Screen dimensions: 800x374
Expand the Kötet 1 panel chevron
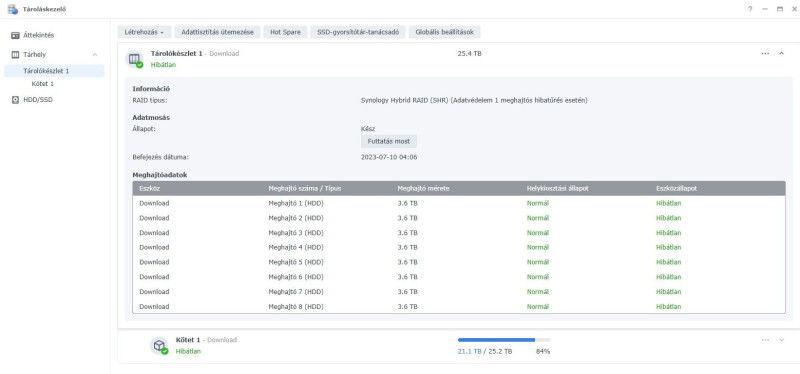tap(781, 340)
